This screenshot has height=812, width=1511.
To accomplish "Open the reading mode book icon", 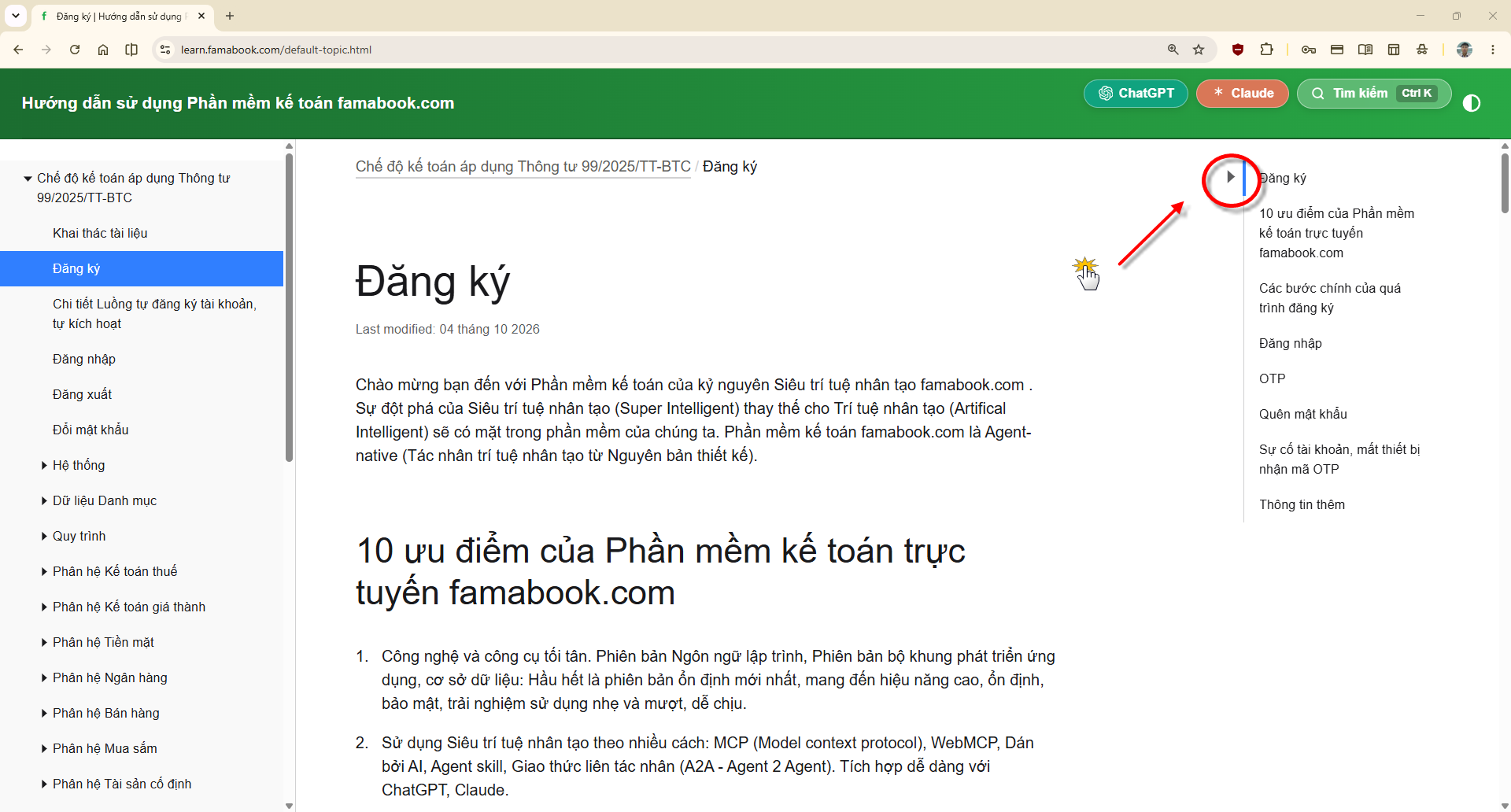I will click(x=1365, y=50).
